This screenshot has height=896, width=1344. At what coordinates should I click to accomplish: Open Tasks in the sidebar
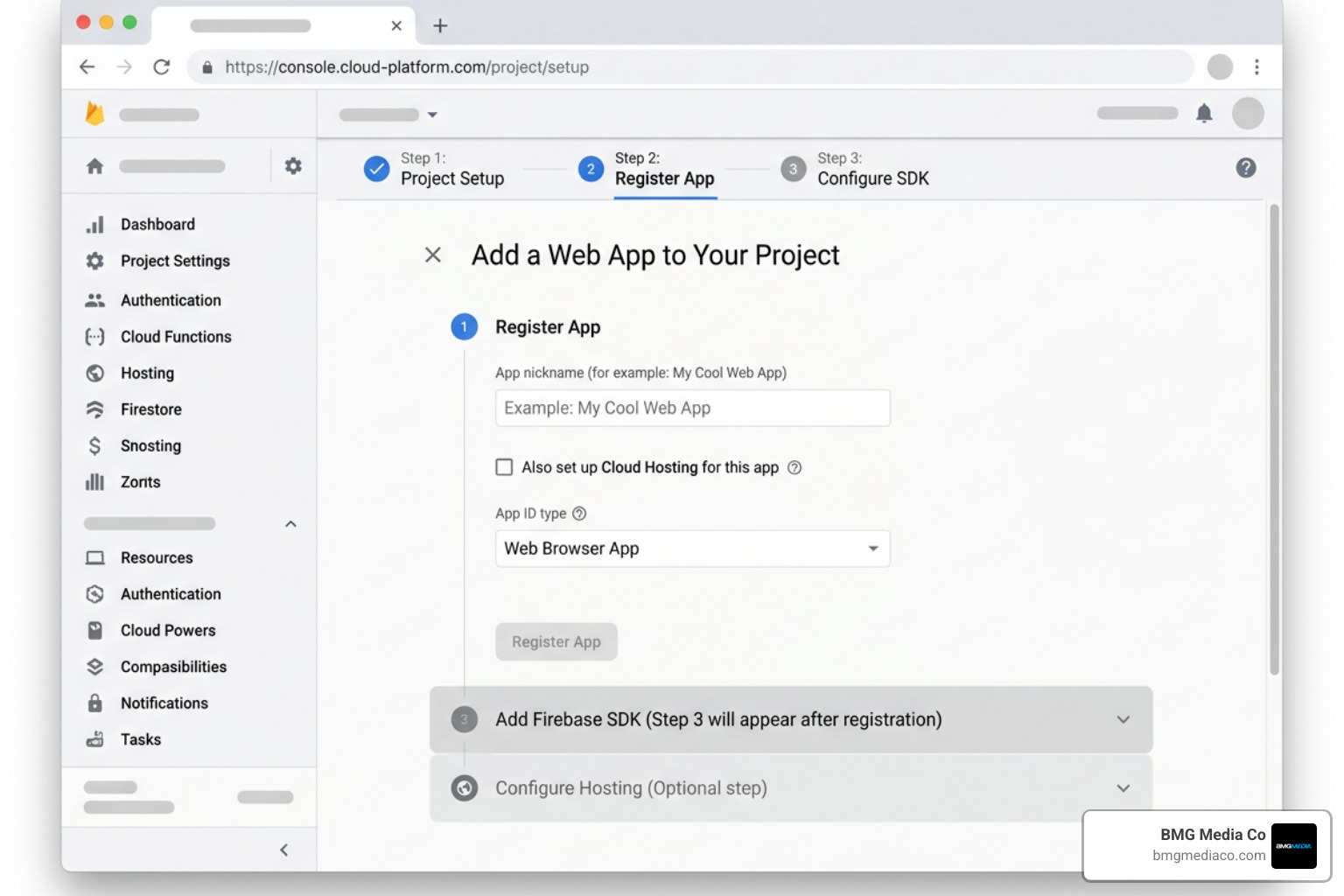[x=123, y=740]
